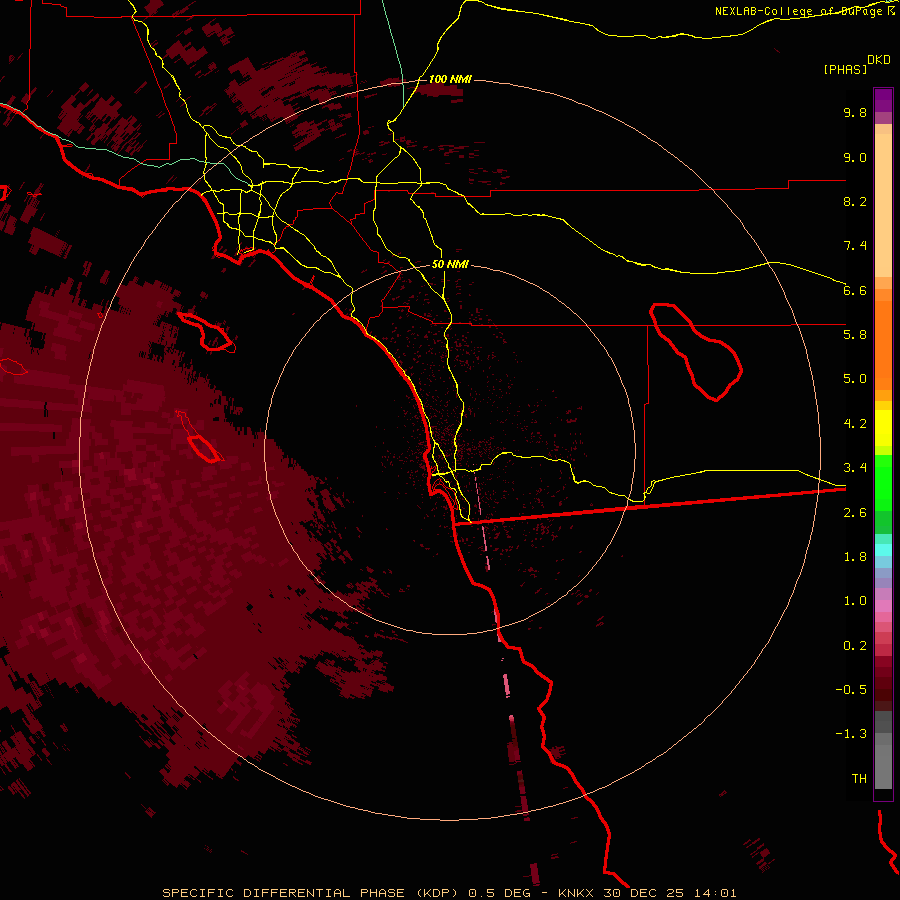
Task: Click the 8.2 color scale value
Action: (x=855, y=201)
